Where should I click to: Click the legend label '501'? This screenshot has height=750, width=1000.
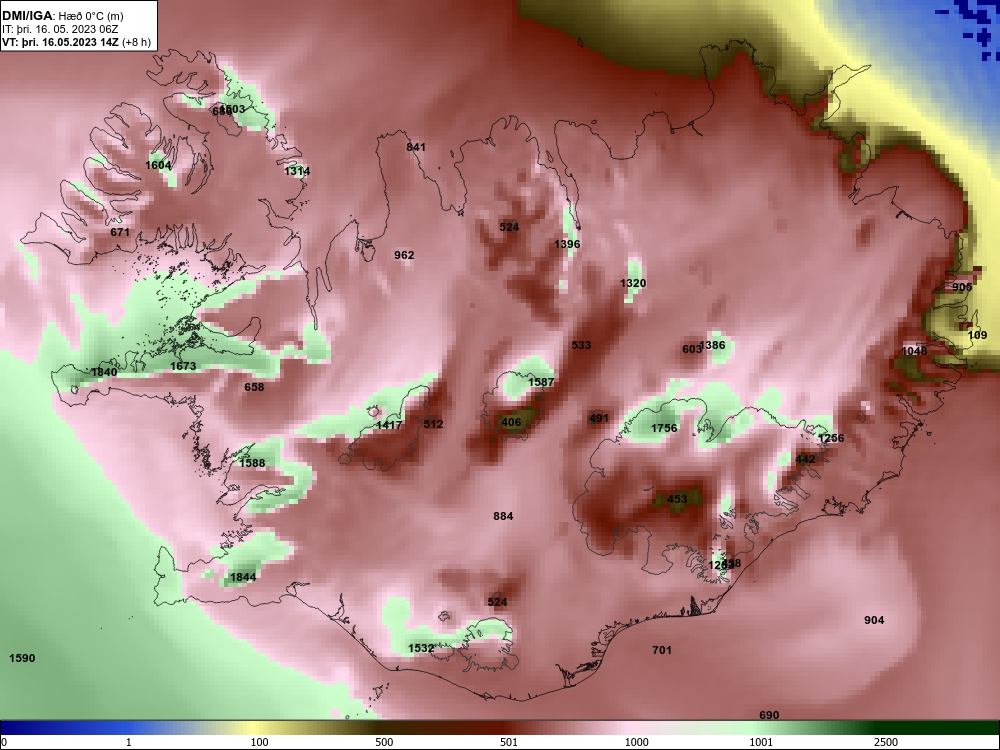[509, 742]
